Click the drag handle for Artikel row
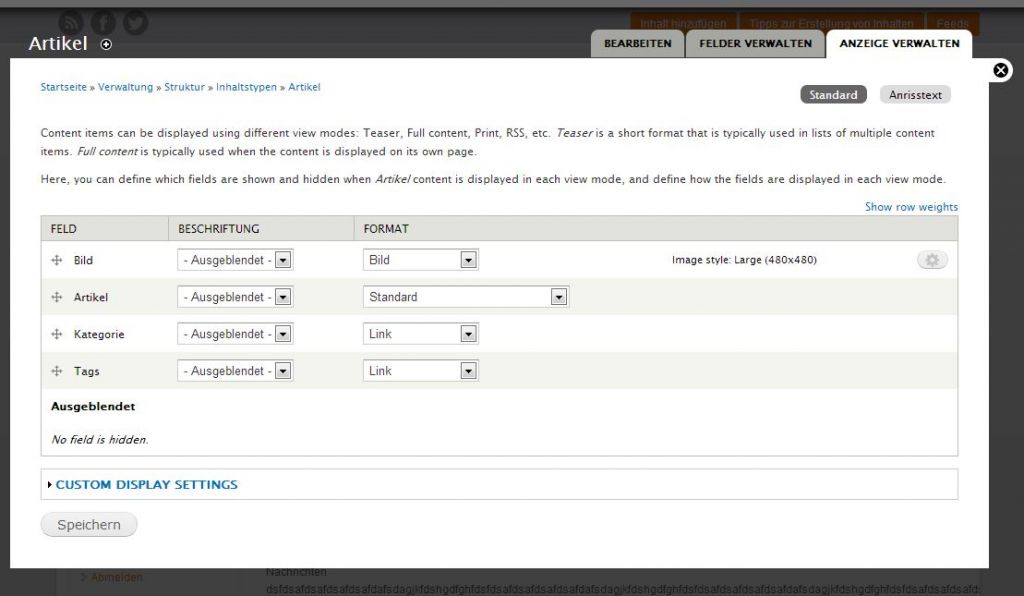Viewport: 1024px width, 596px height. tap(57, 297)
